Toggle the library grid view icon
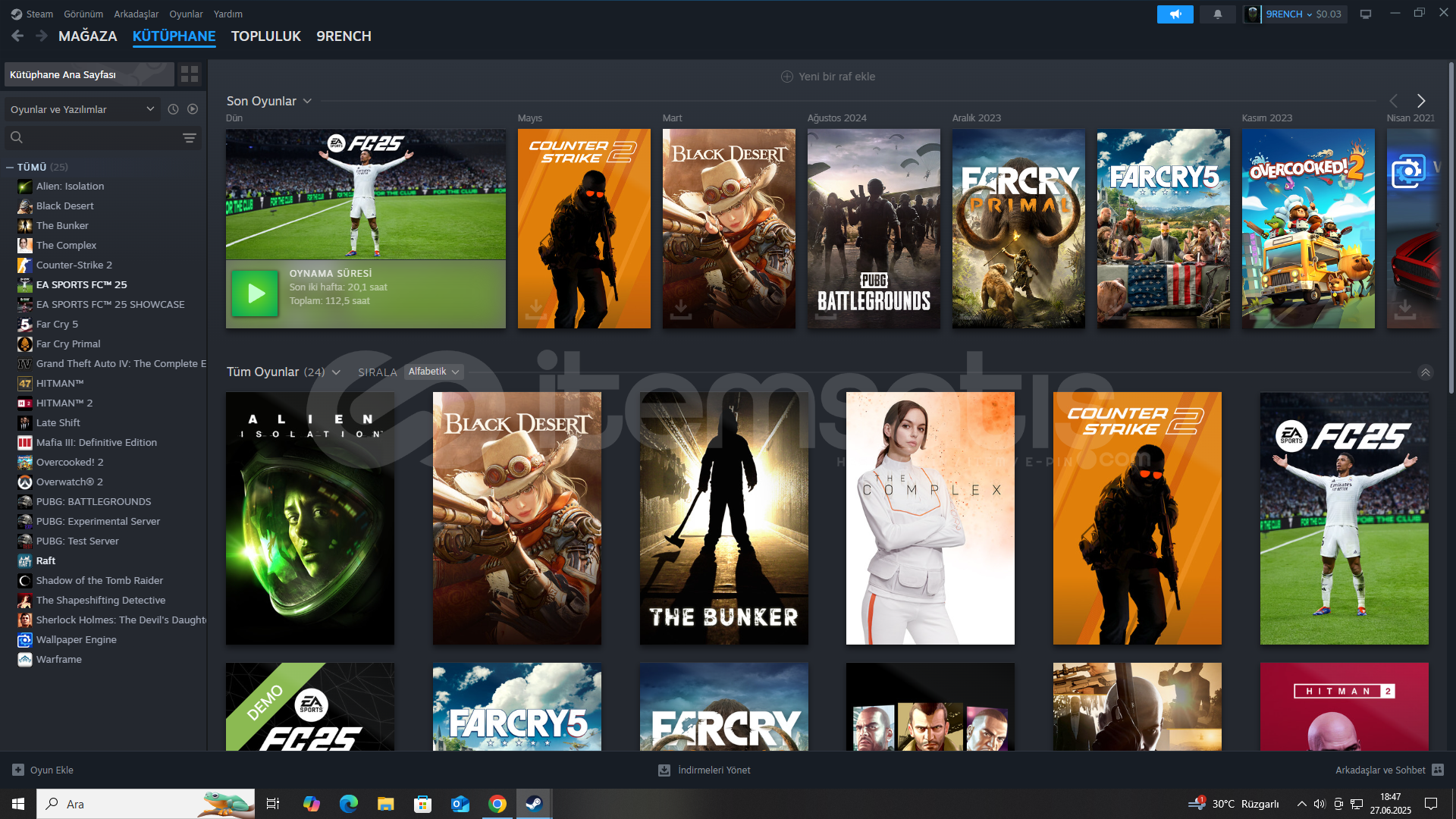Image resolution: width=1456 pixels, height=819 pixels. pos(190,74)
